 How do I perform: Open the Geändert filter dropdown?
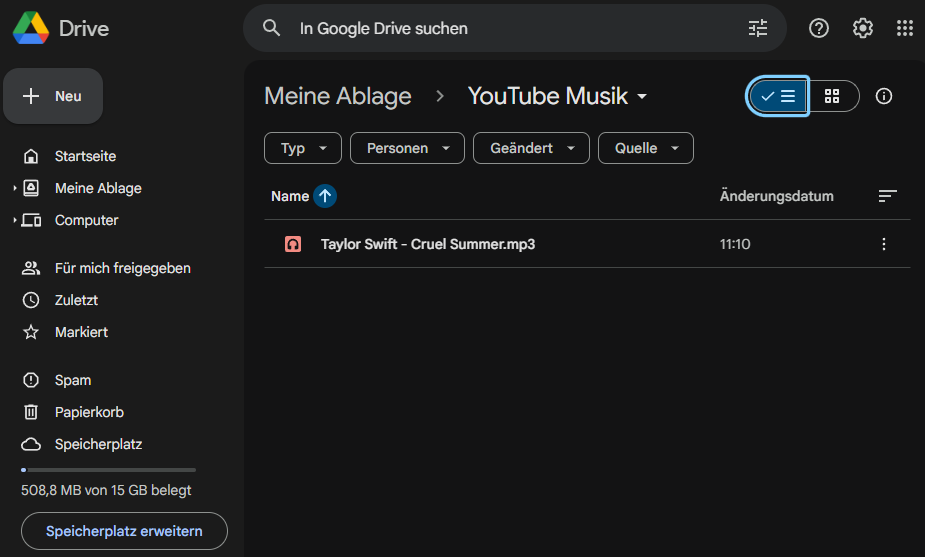click(x=531, y=148)
